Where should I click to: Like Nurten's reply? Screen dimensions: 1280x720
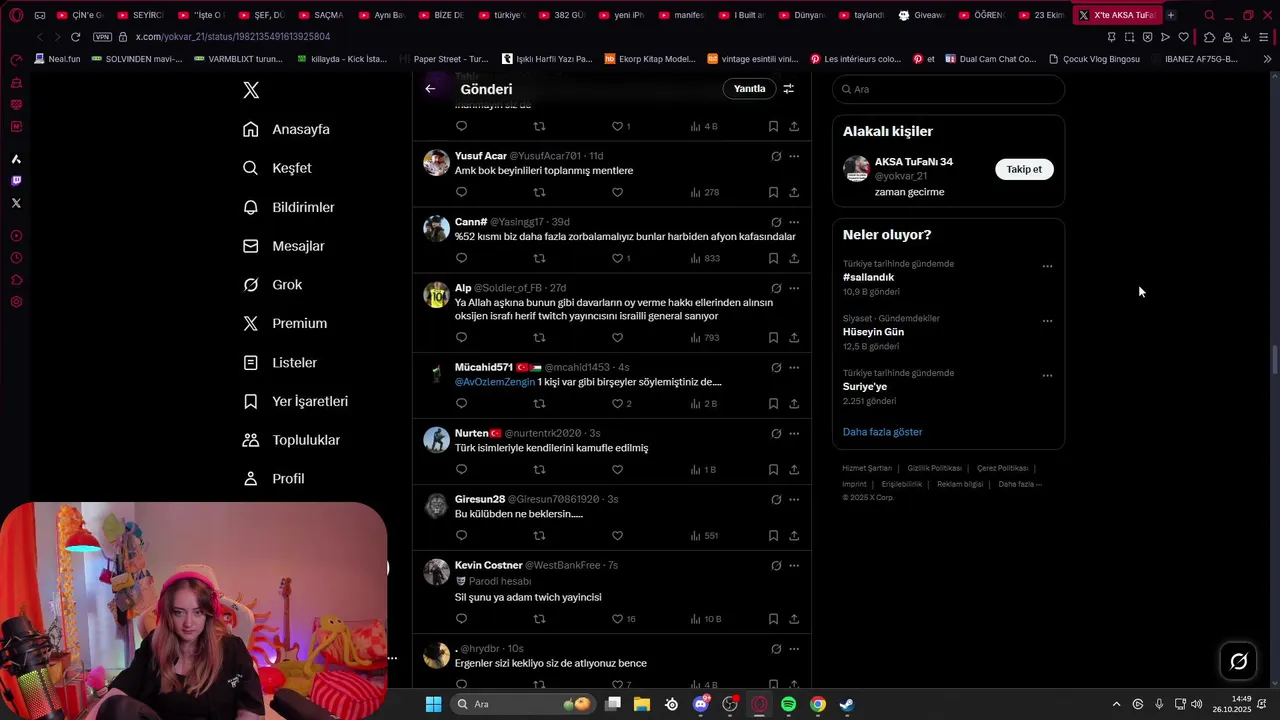pyautogui.click(x=617, y=470)
